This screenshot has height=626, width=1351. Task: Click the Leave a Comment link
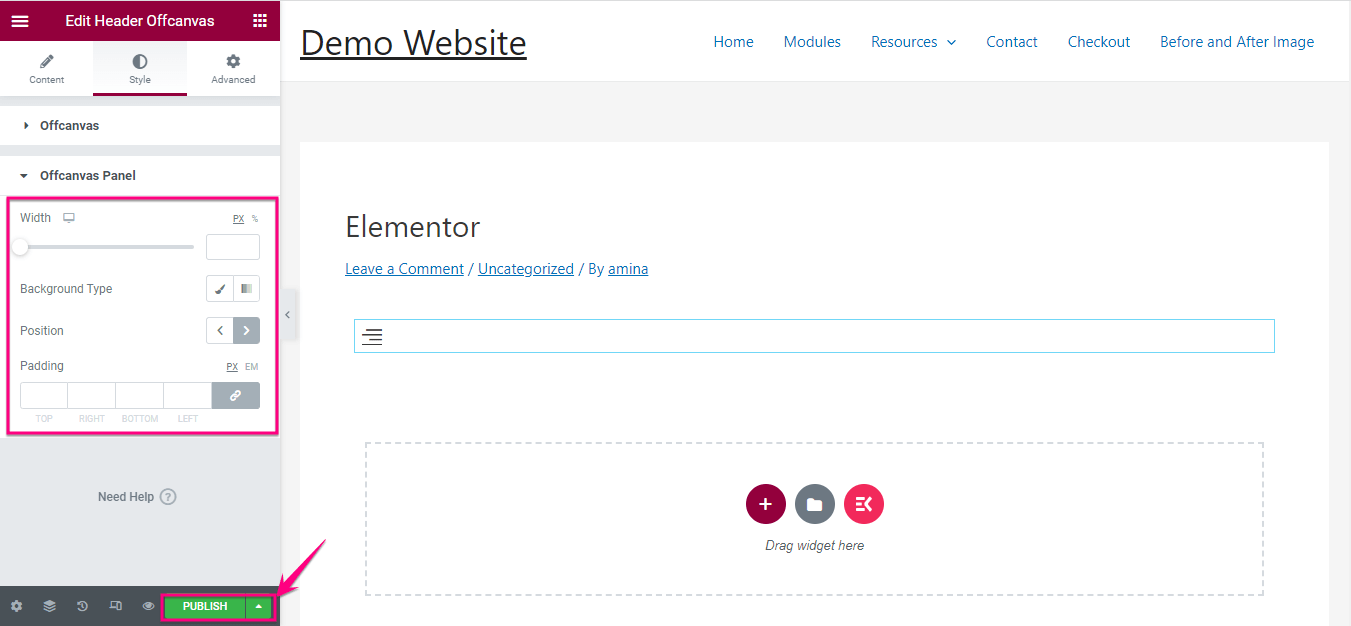(404, 269)
